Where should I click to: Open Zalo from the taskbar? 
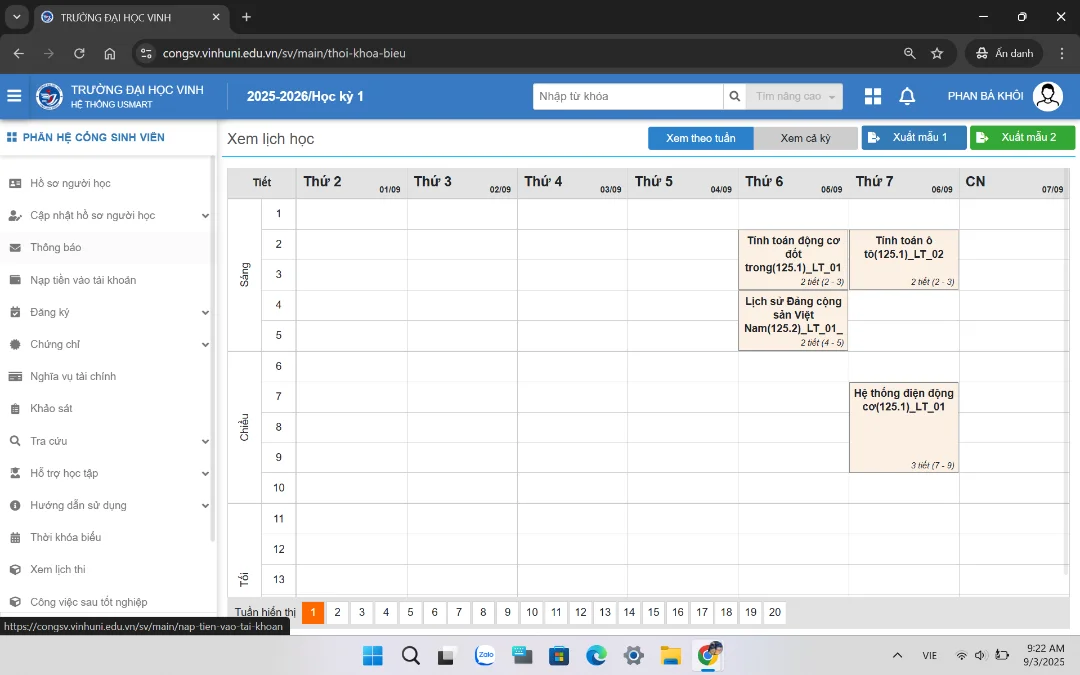coord(485,656)
